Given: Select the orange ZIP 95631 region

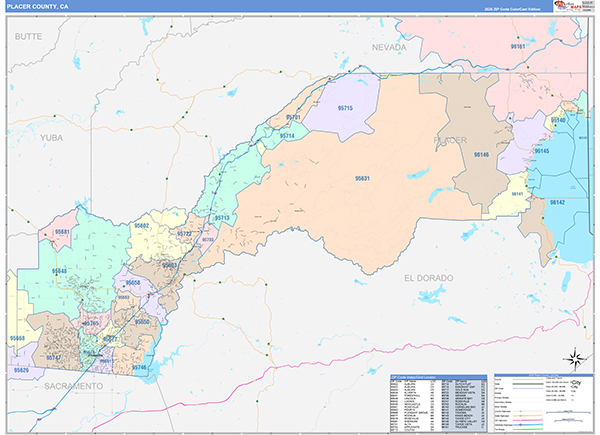Looking at the screenshot, I should coord(362,177).
